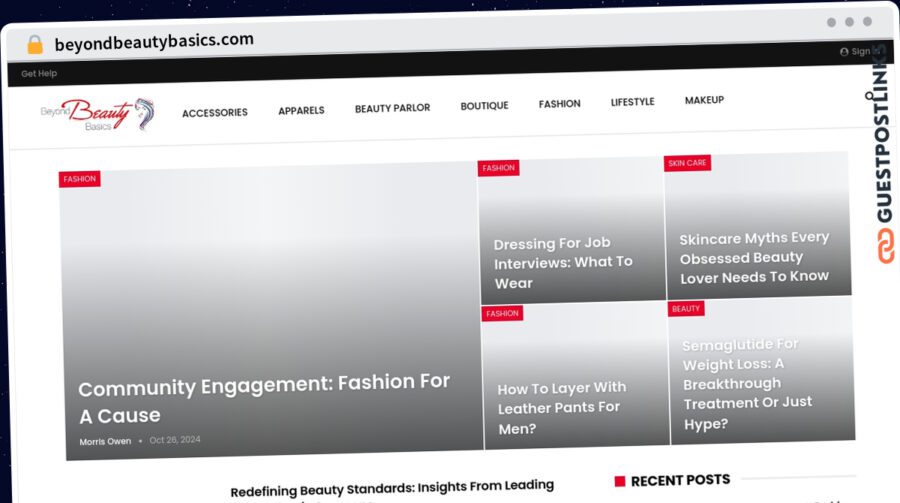Open the Lifestyle menu item
The height and width of the screenshot is (503, 900).
[x=633, y=102]
